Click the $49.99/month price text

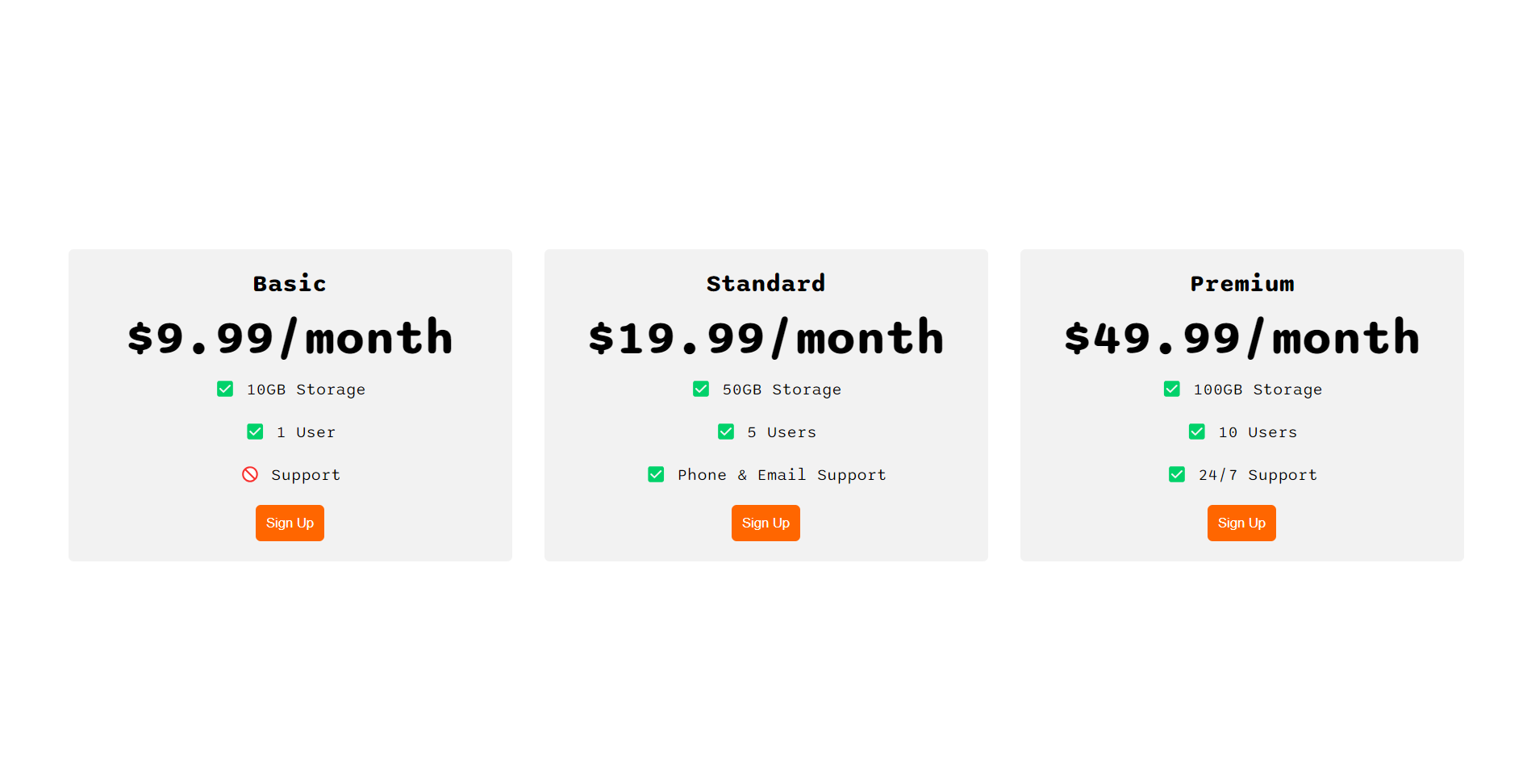(x=1241, y=337)
